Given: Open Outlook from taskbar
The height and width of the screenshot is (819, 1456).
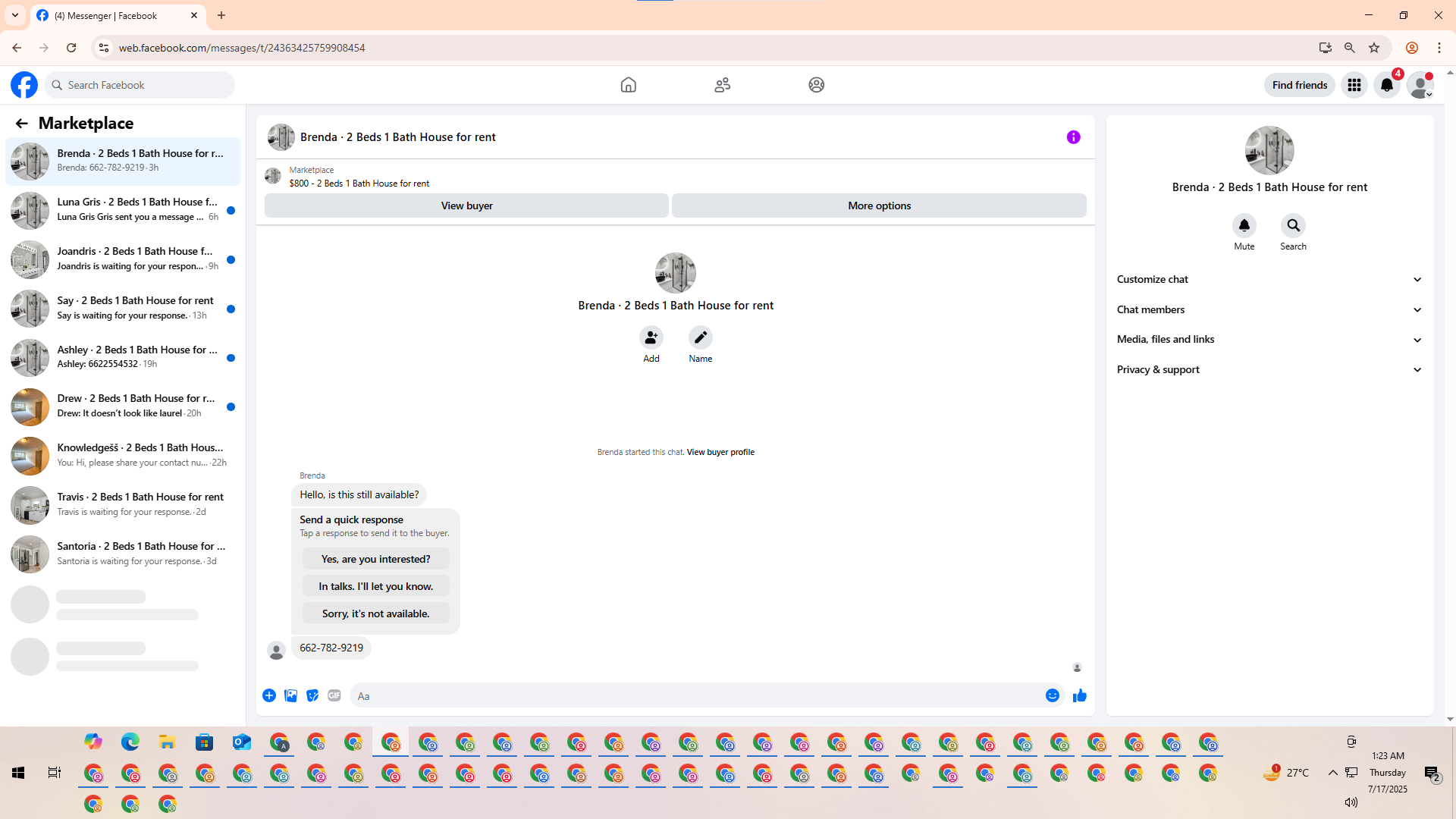Looking at the screenshot, I should 242,742.
